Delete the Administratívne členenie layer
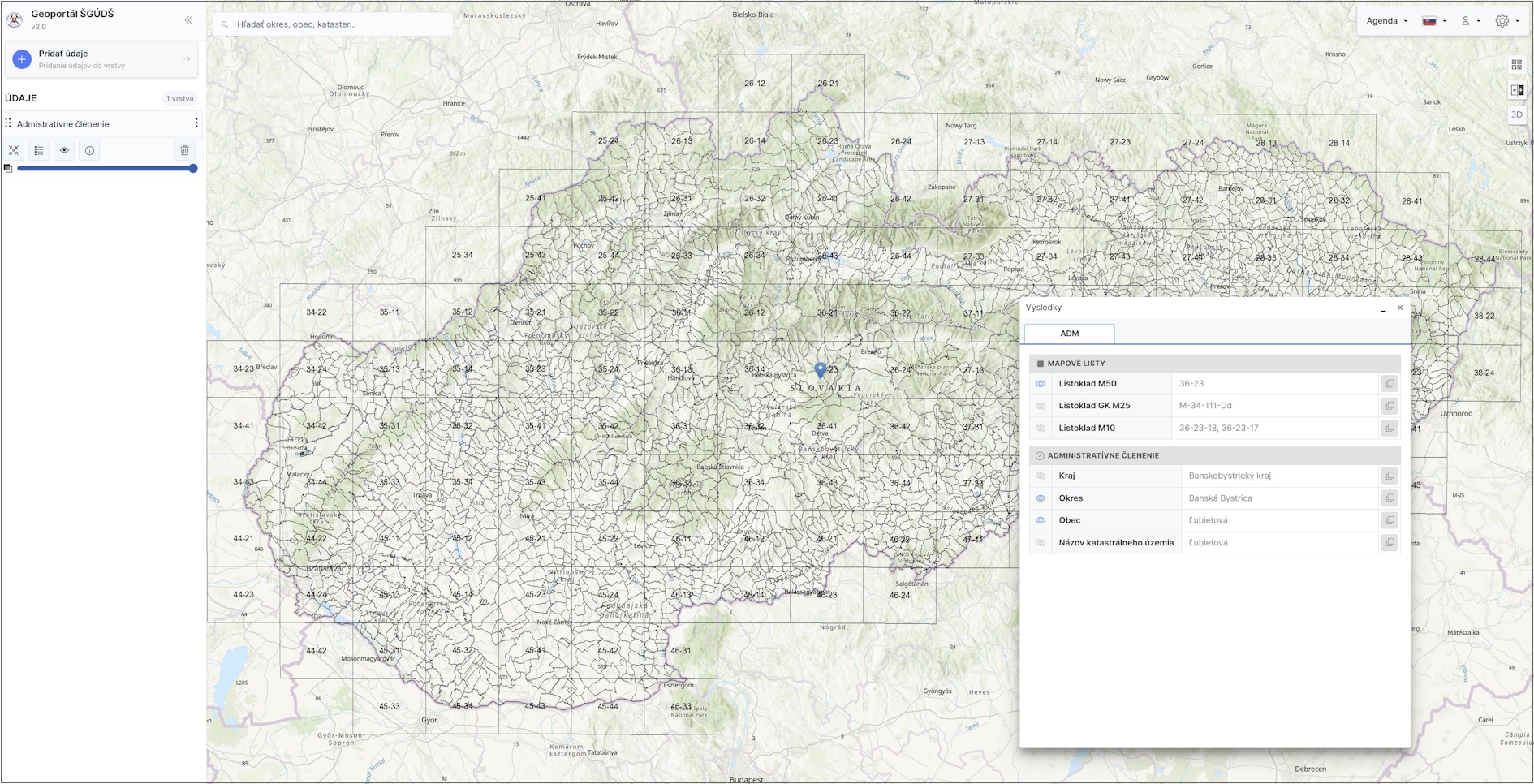Image resolution: width=1534 pixels, height=784 pixels. point(184,150)
